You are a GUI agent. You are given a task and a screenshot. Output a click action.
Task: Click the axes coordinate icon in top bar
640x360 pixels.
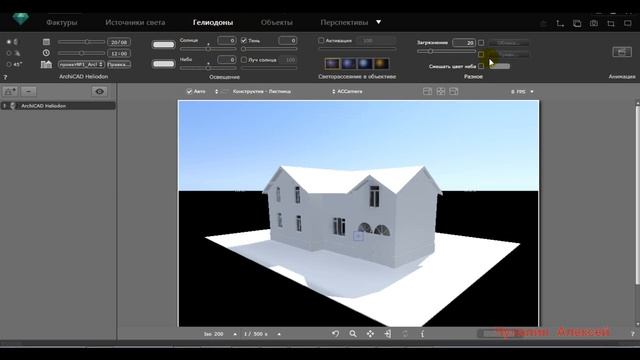coord(560,24)
